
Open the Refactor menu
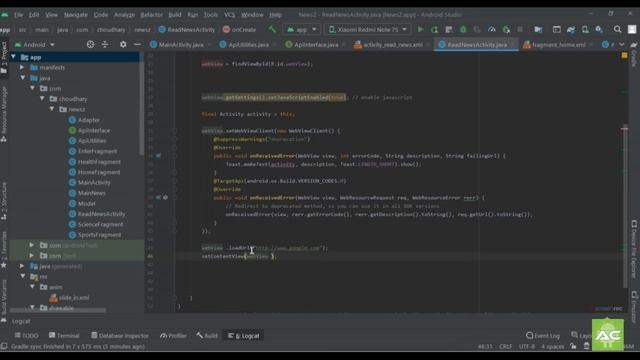[x=151, y=15]
